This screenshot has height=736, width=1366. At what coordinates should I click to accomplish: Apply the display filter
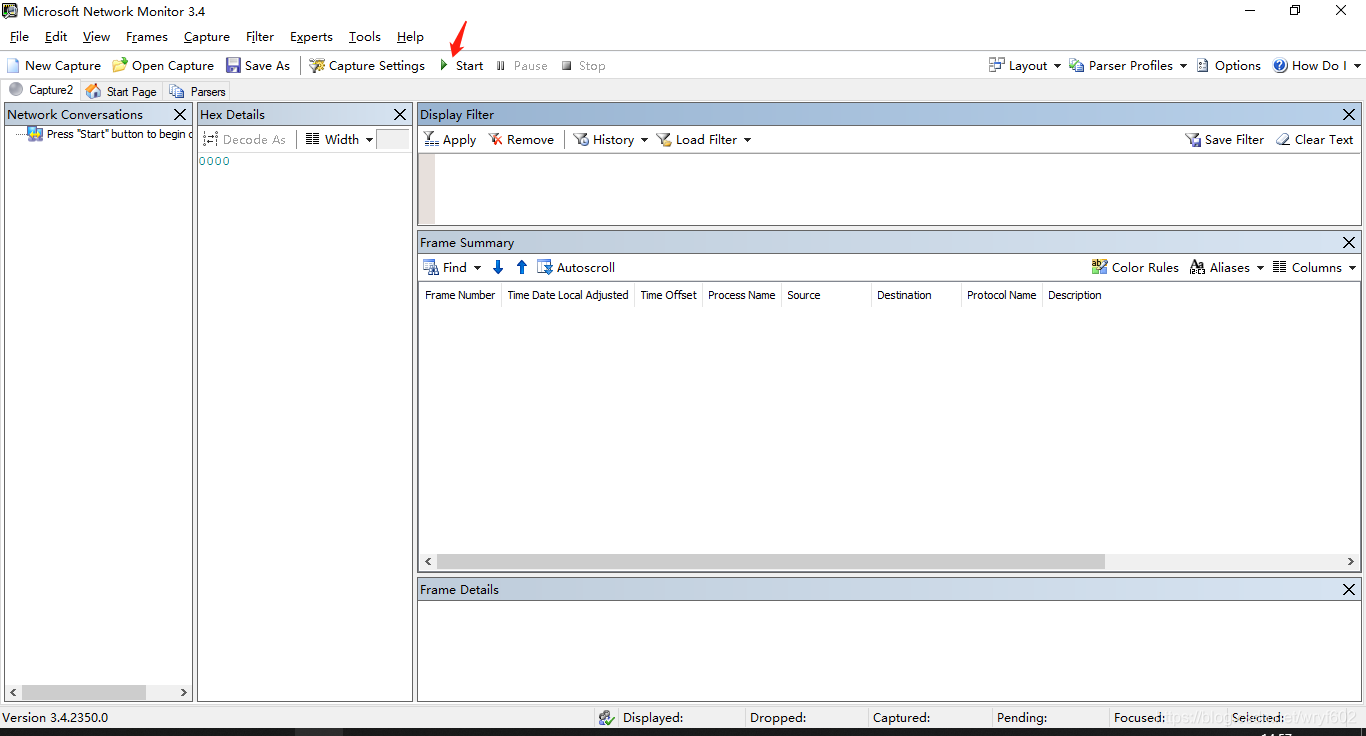point(450,140)
